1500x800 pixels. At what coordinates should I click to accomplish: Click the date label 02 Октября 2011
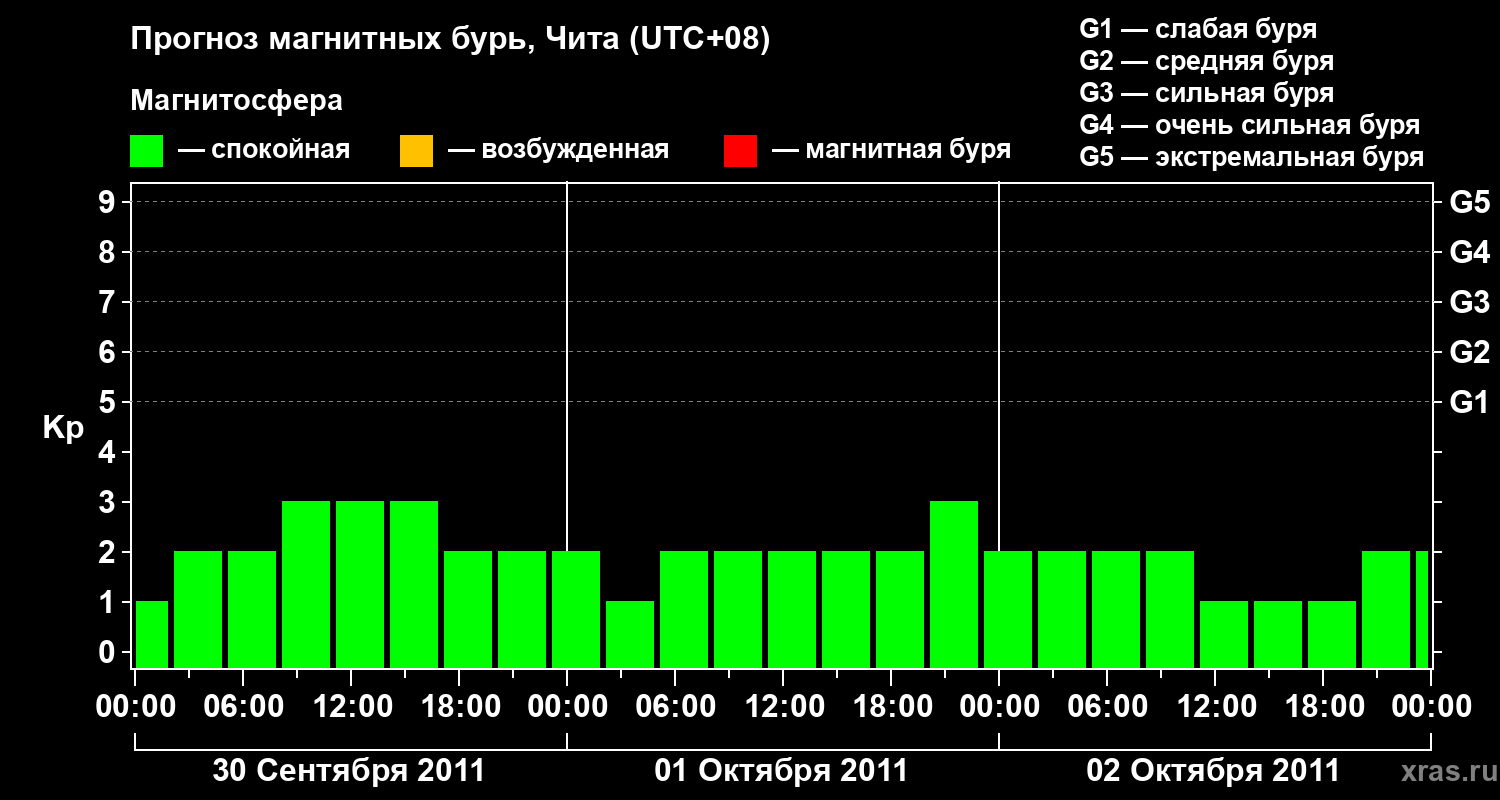click(x=1213, y=771)
